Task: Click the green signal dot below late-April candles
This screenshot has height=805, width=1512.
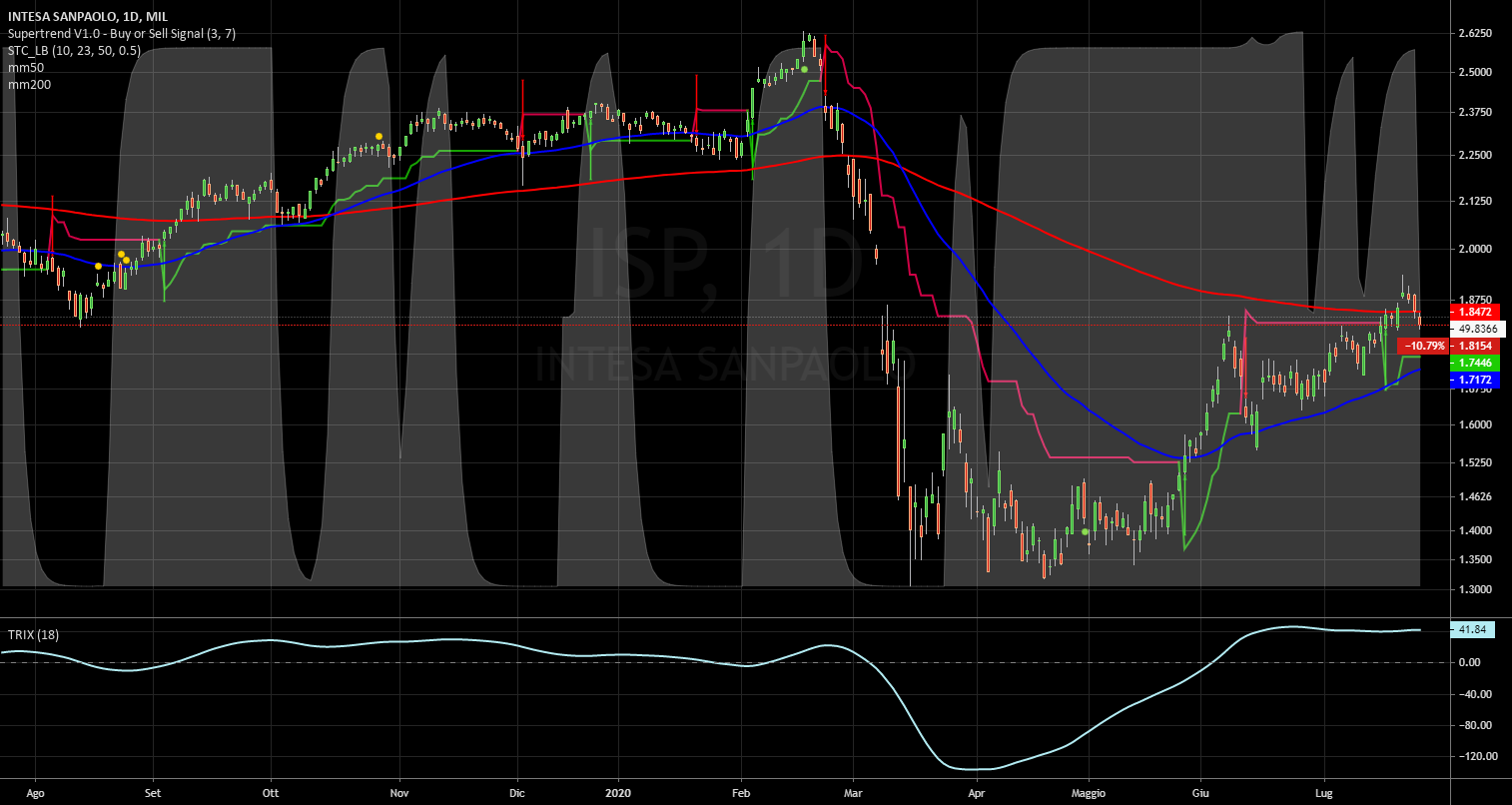Action: click(1086, 531)
